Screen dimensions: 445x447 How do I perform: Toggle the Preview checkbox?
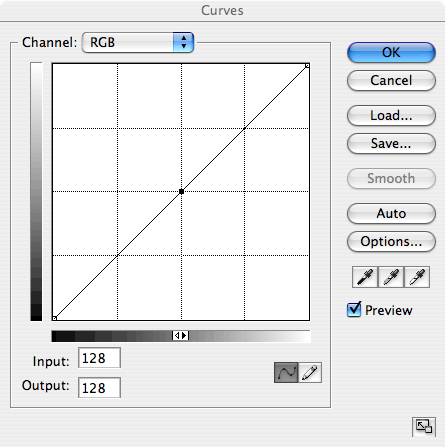click(x=354, y=310)
